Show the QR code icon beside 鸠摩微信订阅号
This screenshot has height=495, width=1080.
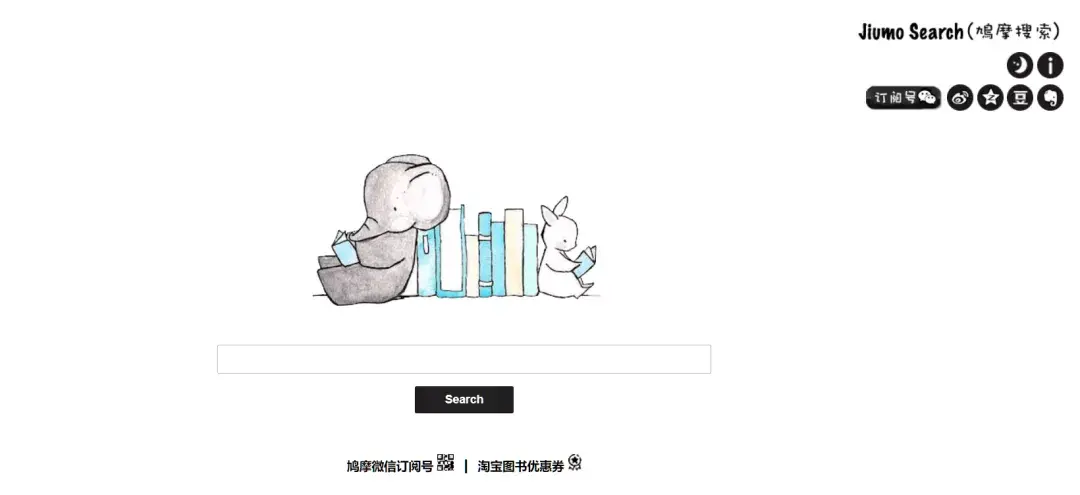446,463
